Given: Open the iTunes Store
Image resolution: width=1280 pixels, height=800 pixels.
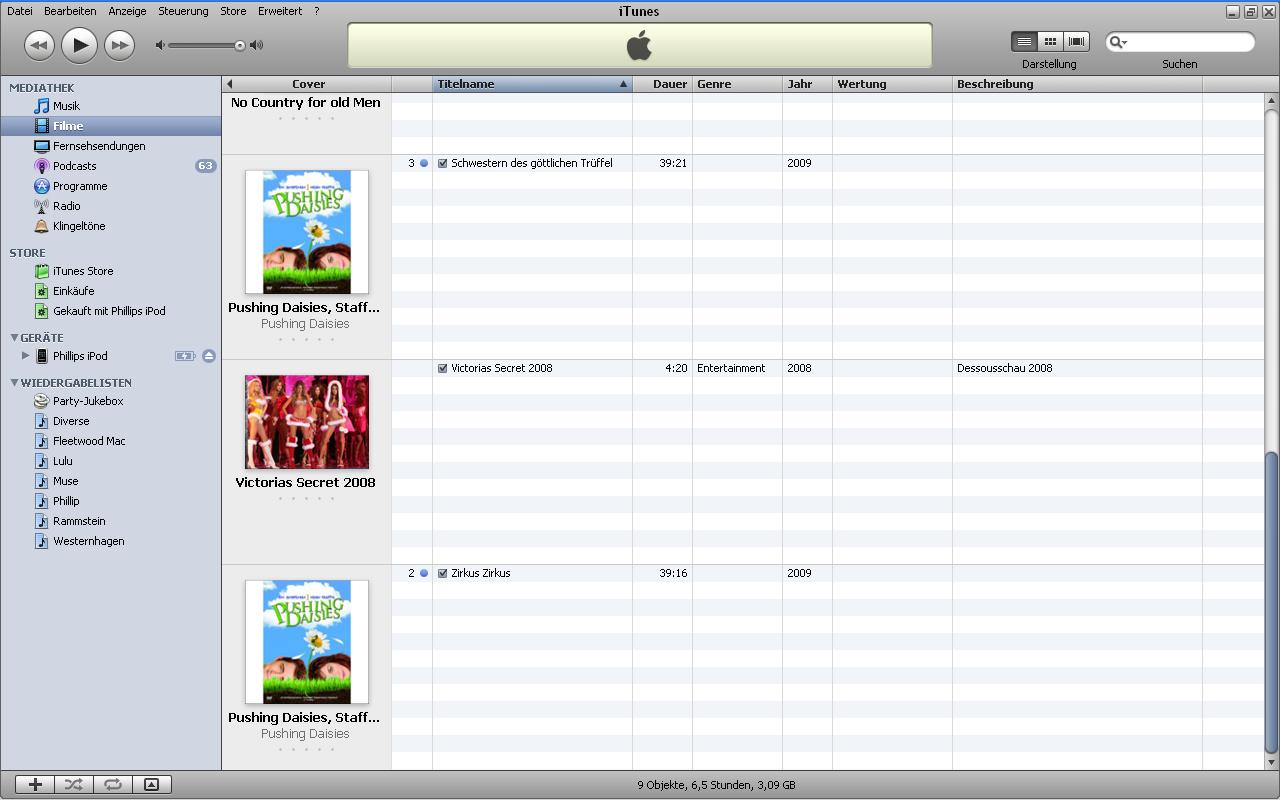Looking at the screenshot, I should click(x=110, y=271).
